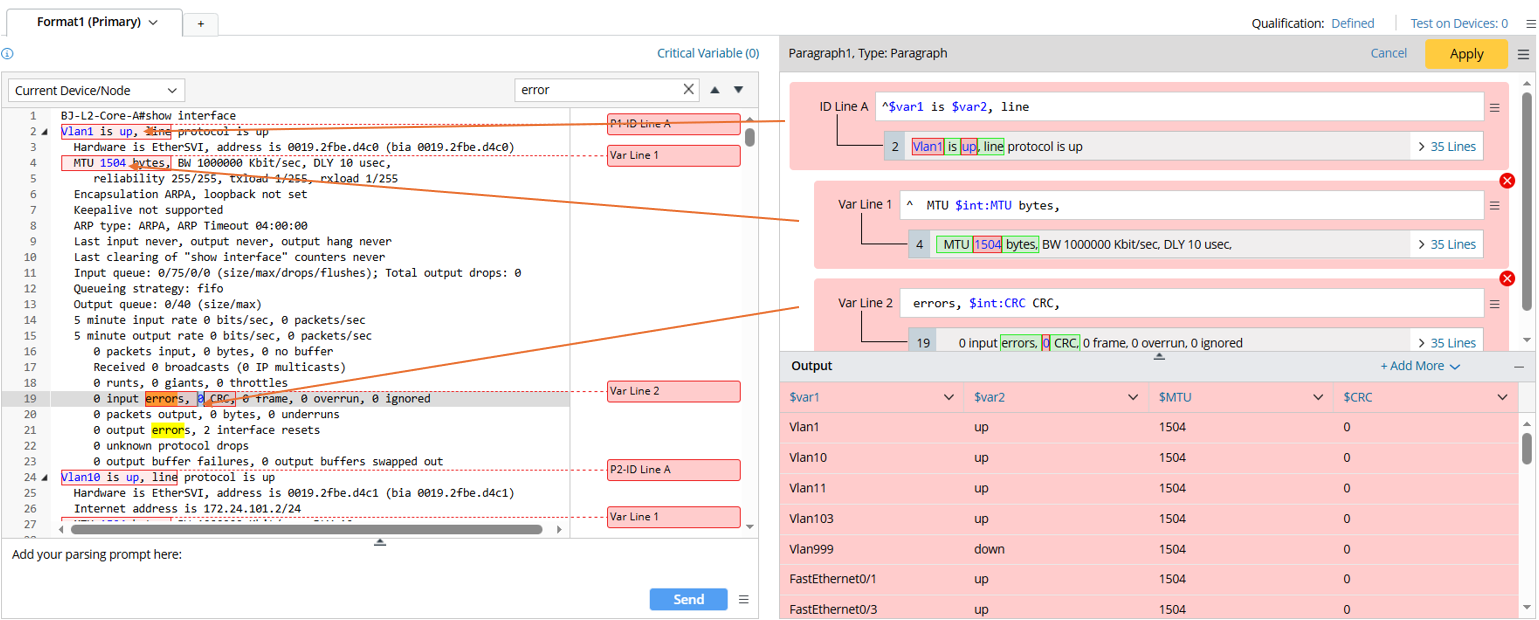Jump to previous search match arrow
This screenshot has height=620, width=1539.
pos(715,90)
